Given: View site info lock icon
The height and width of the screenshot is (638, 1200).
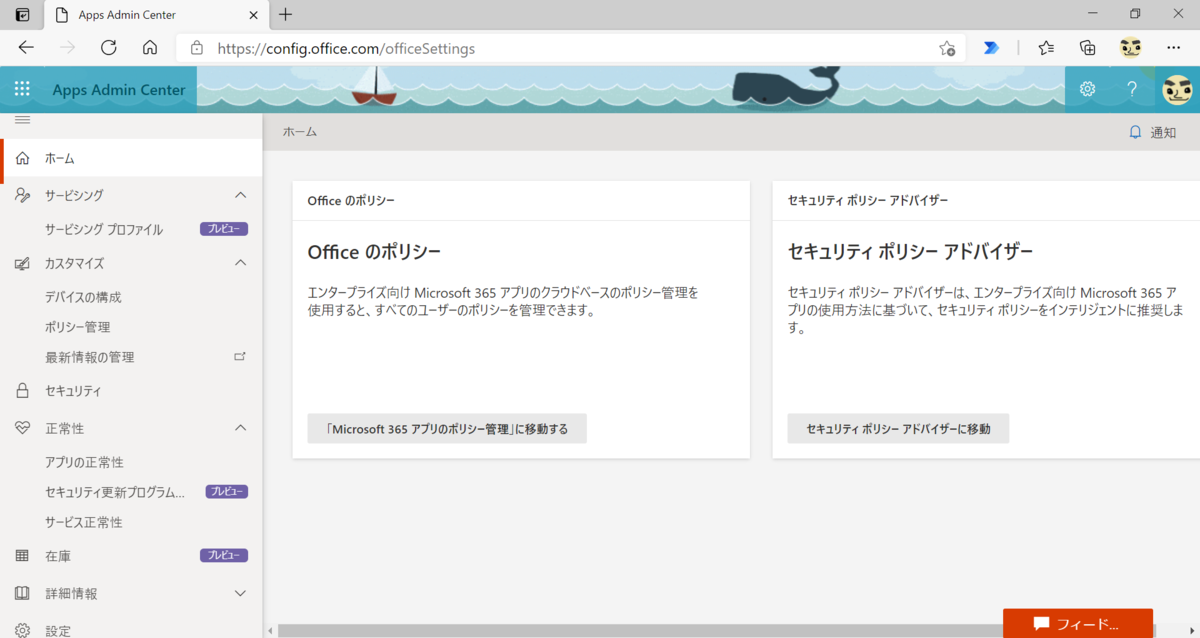Looking at the screenshot, I should [197, 47].
